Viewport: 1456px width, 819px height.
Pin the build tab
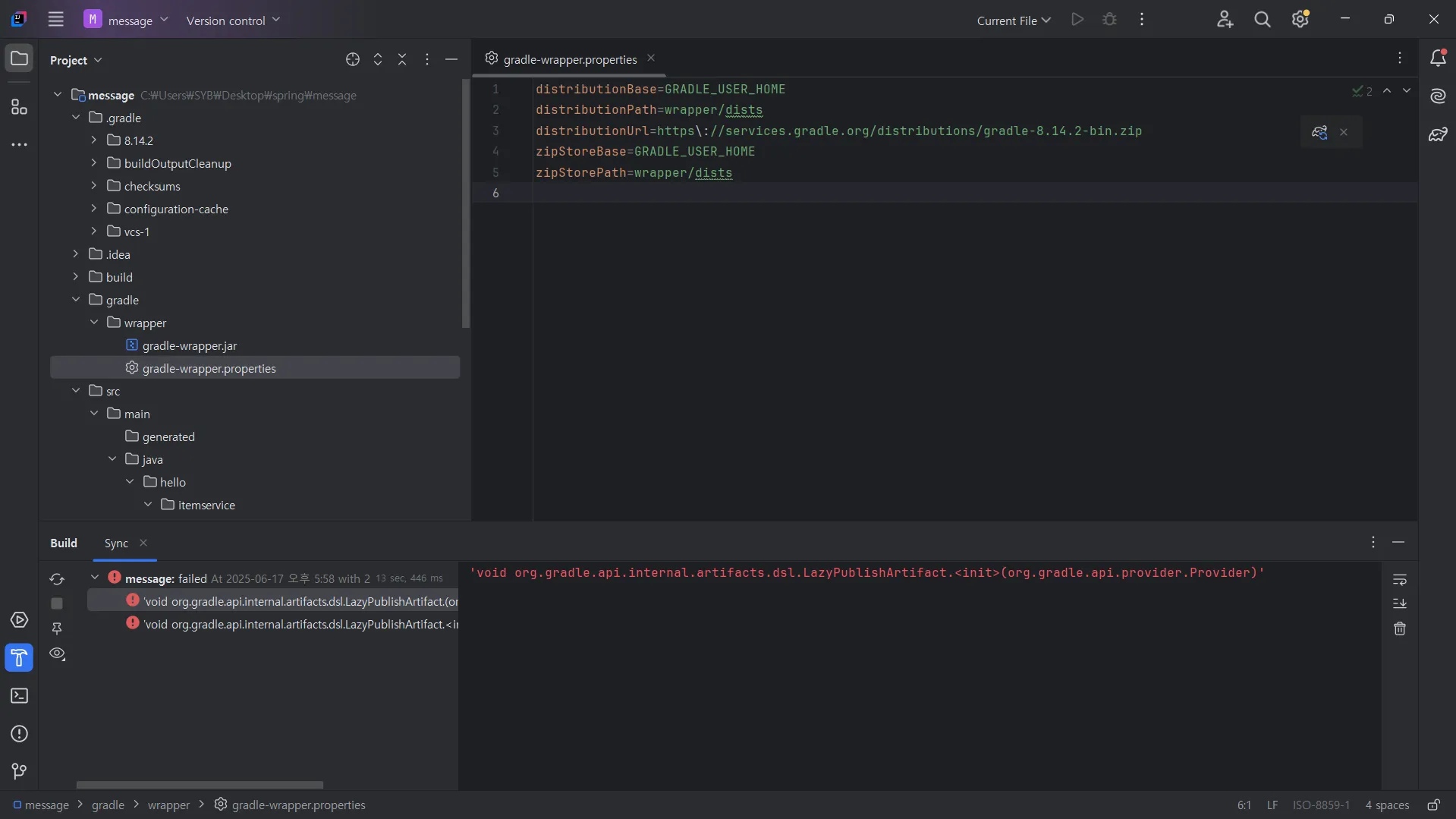[x=57, y=628]
